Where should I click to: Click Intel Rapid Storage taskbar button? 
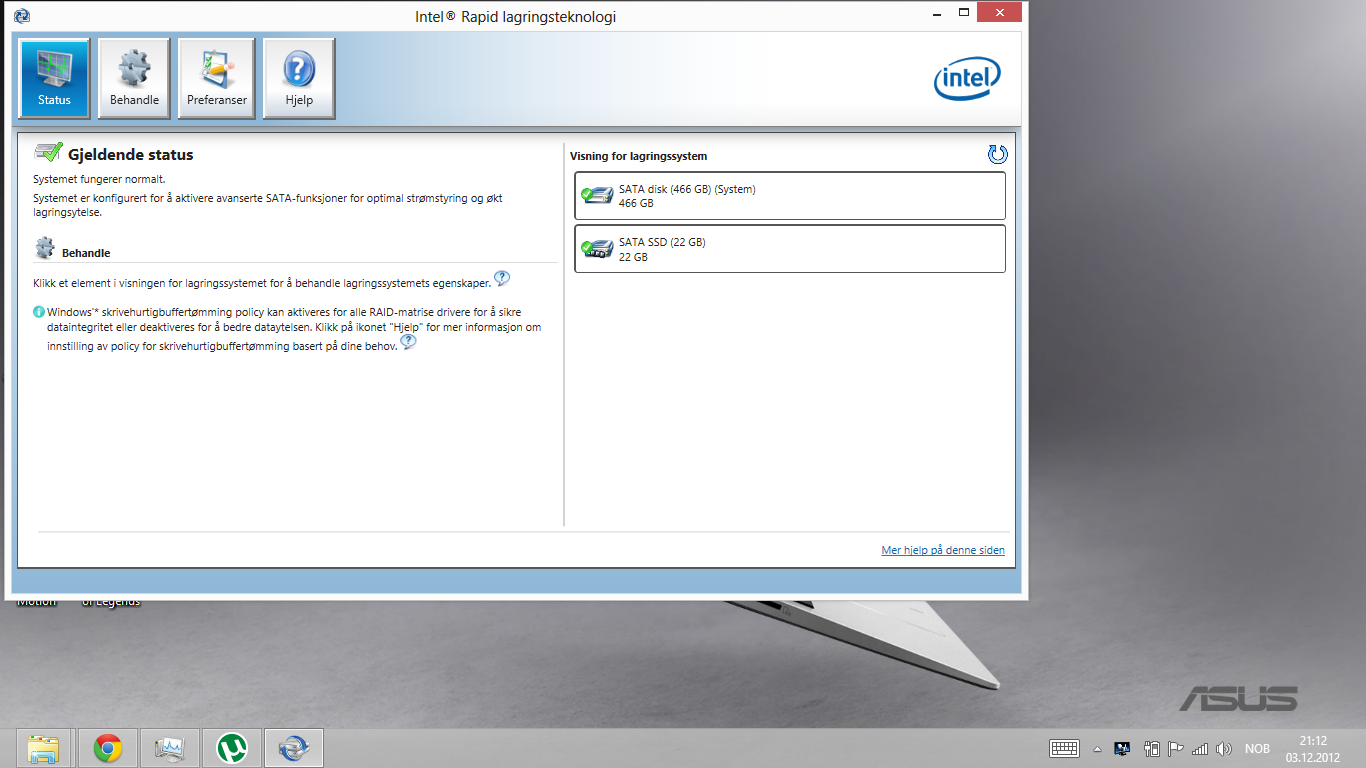[294, 748]
